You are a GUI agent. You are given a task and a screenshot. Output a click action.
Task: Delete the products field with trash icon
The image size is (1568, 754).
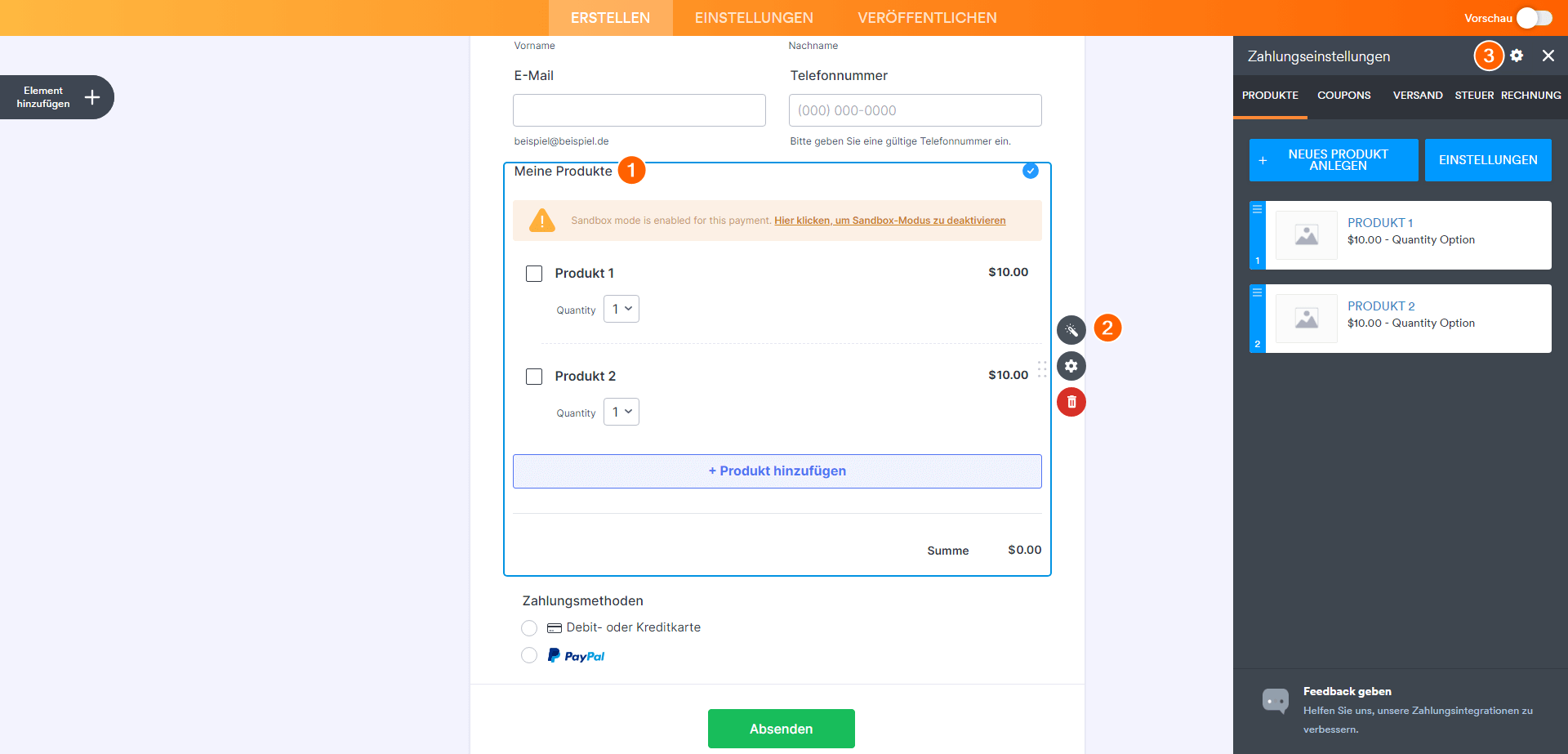pyautogui.click(x=1071, y=402)
